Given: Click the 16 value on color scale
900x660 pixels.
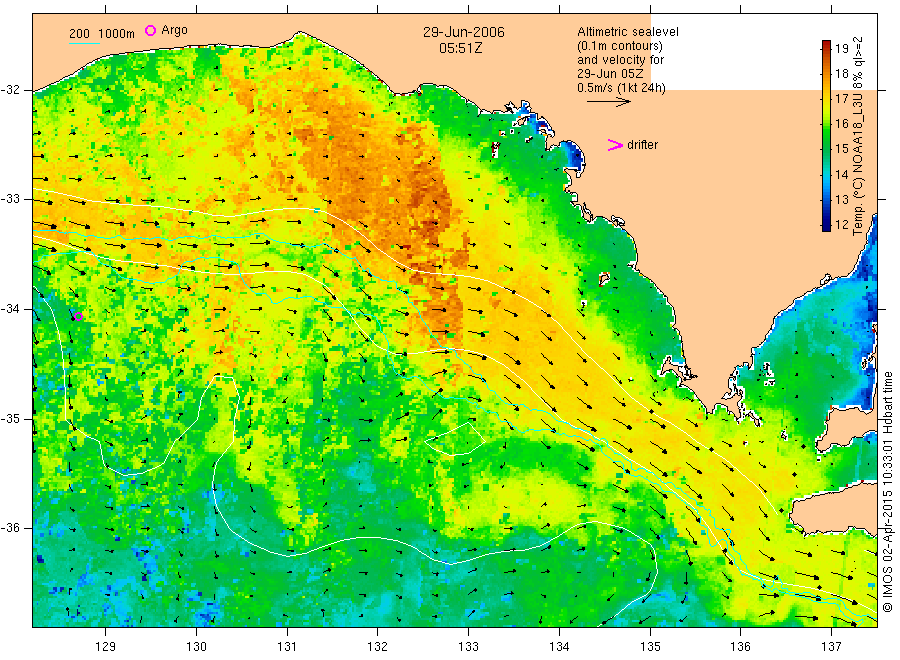Looking at the screenshot, I should click(841, 123).
